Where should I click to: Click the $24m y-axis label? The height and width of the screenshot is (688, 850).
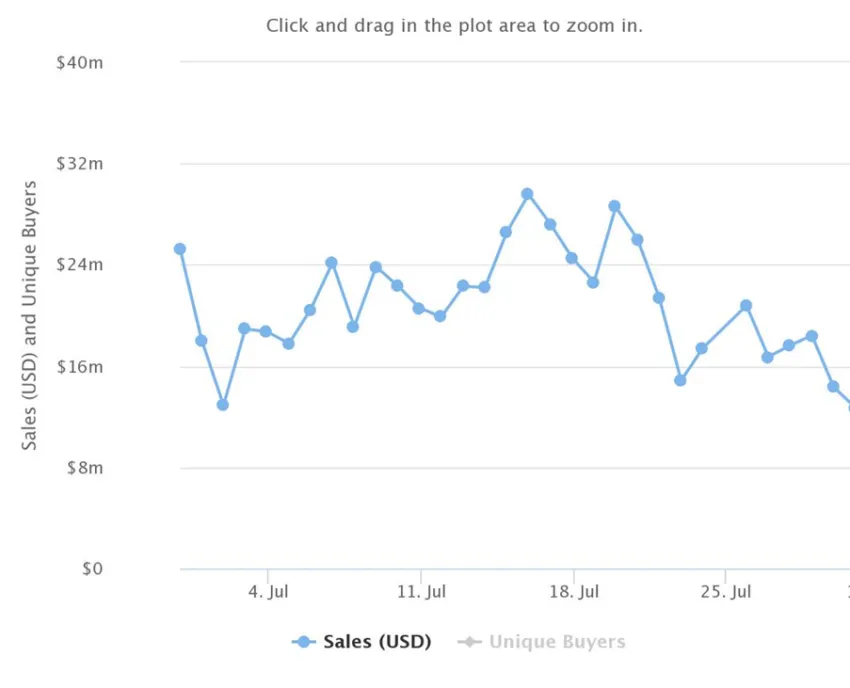click(80, 265)
